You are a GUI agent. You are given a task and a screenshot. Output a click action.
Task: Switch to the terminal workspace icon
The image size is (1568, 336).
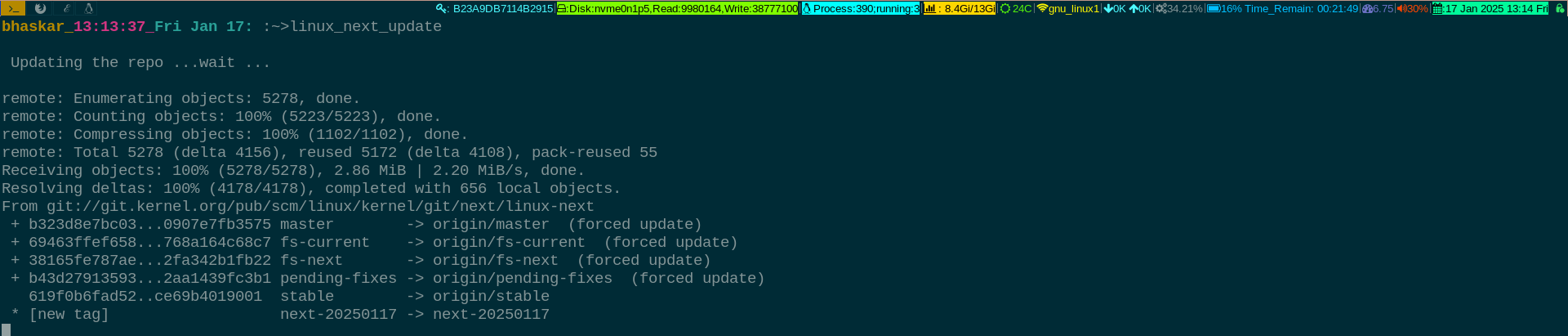click(13, 8)
